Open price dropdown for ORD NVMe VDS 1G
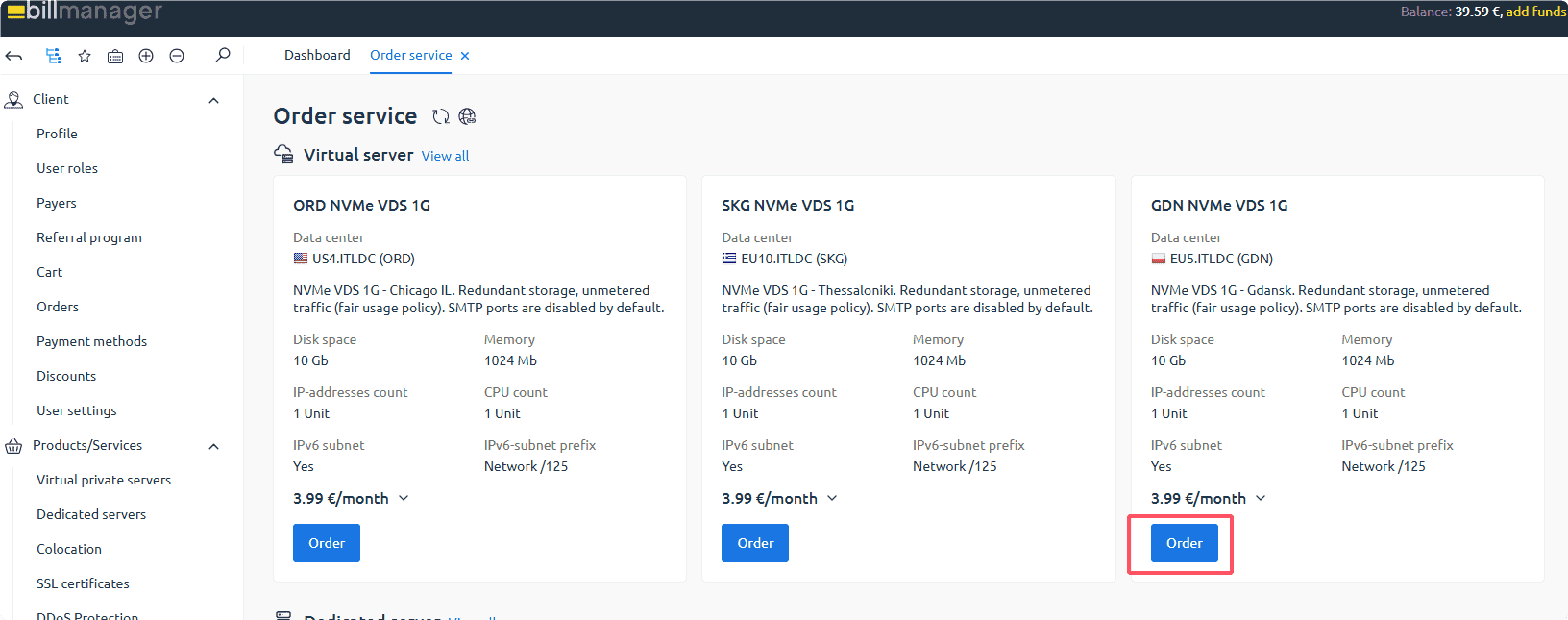1568x620 pixels. click(404, 498)
